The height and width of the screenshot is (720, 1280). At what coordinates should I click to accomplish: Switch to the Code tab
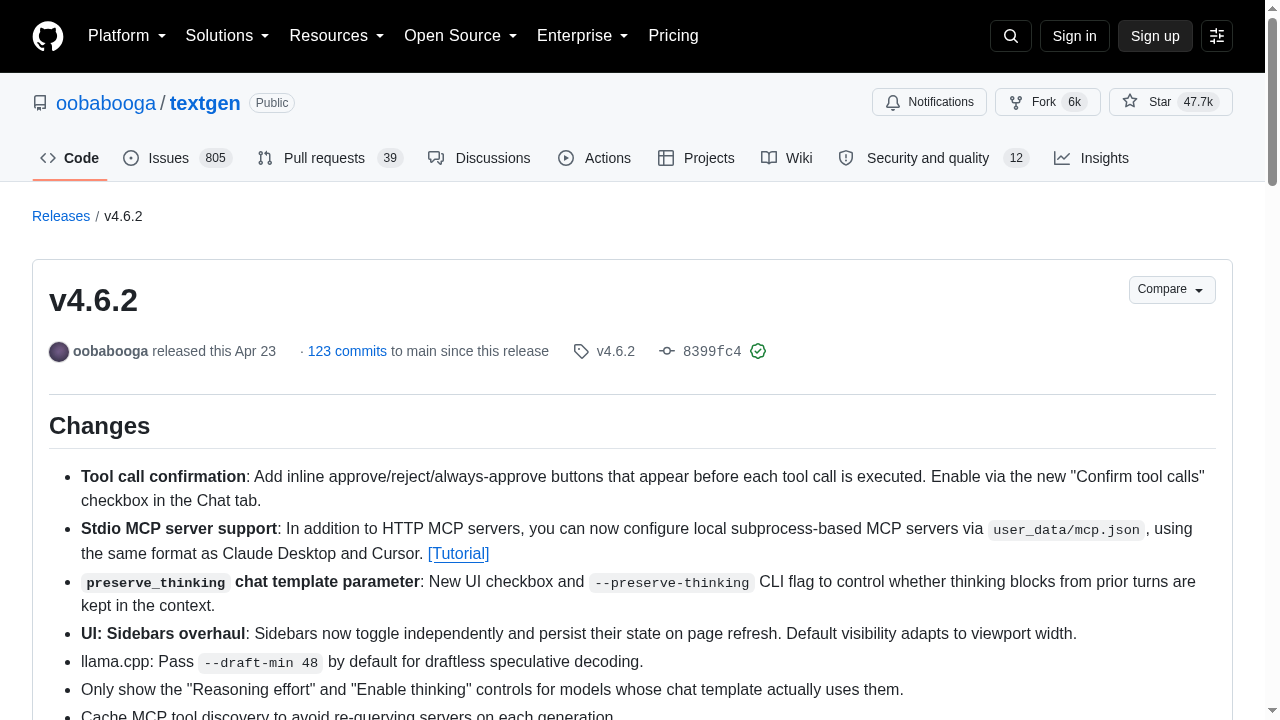pyautogui.click(x=70, y=158)
